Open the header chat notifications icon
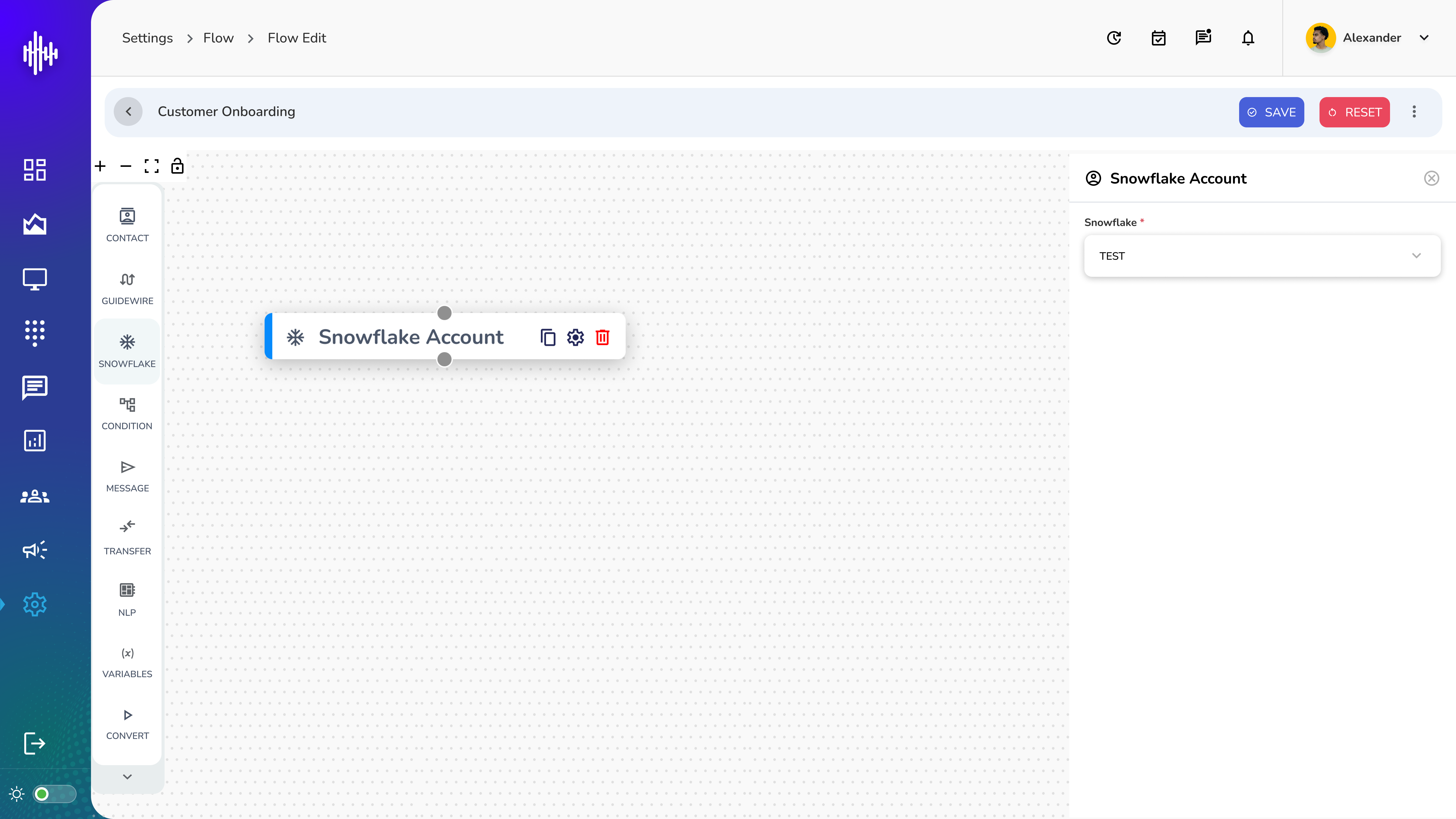Image resolution: width=1456 pixels, height=819 pixels. pyautogui.click(x=1203, y=37)
